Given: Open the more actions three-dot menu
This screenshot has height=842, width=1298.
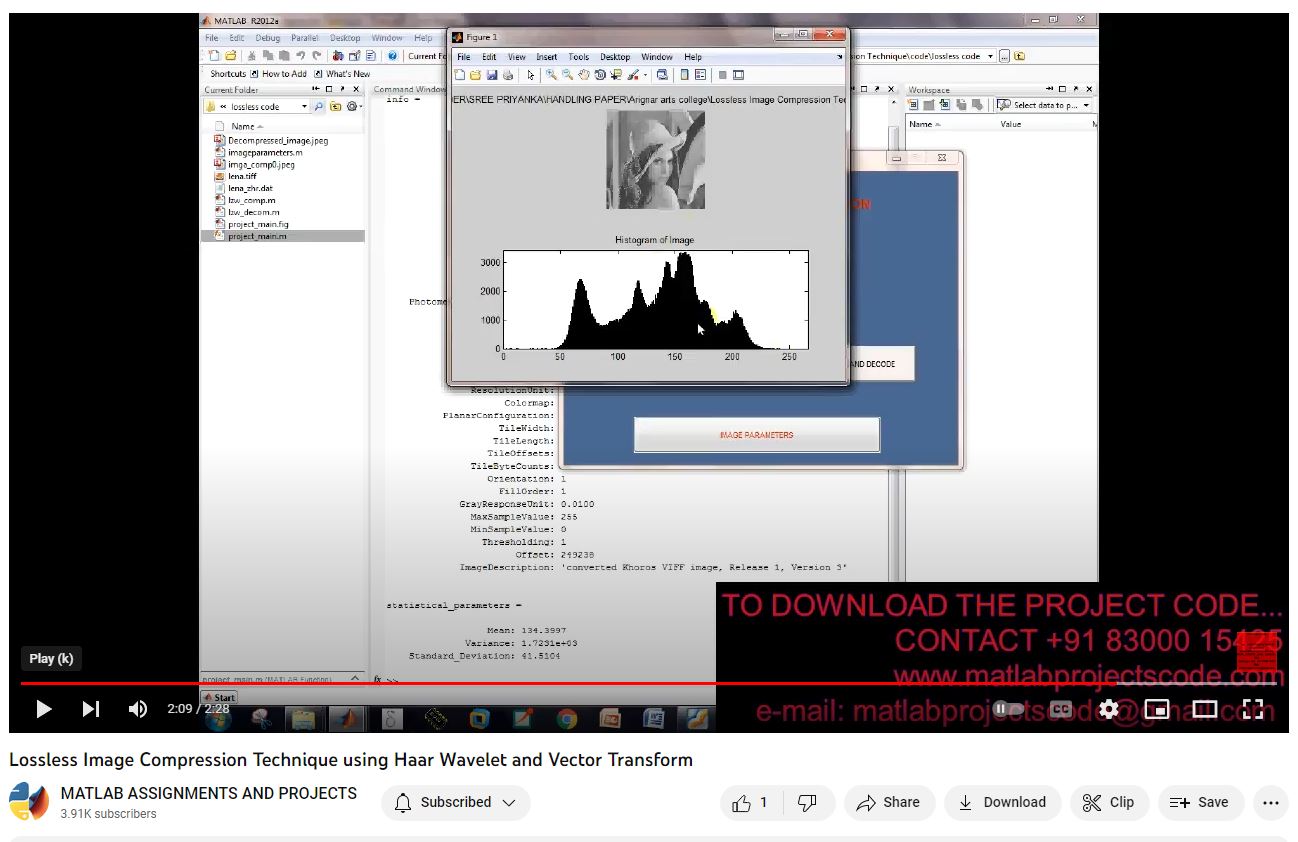Looking at the screenshot, I should (1270, 802).
